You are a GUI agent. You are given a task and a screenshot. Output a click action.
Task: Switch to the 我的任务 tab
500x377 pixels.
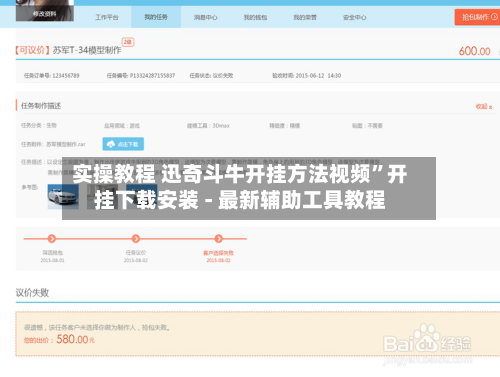[156, 17]
